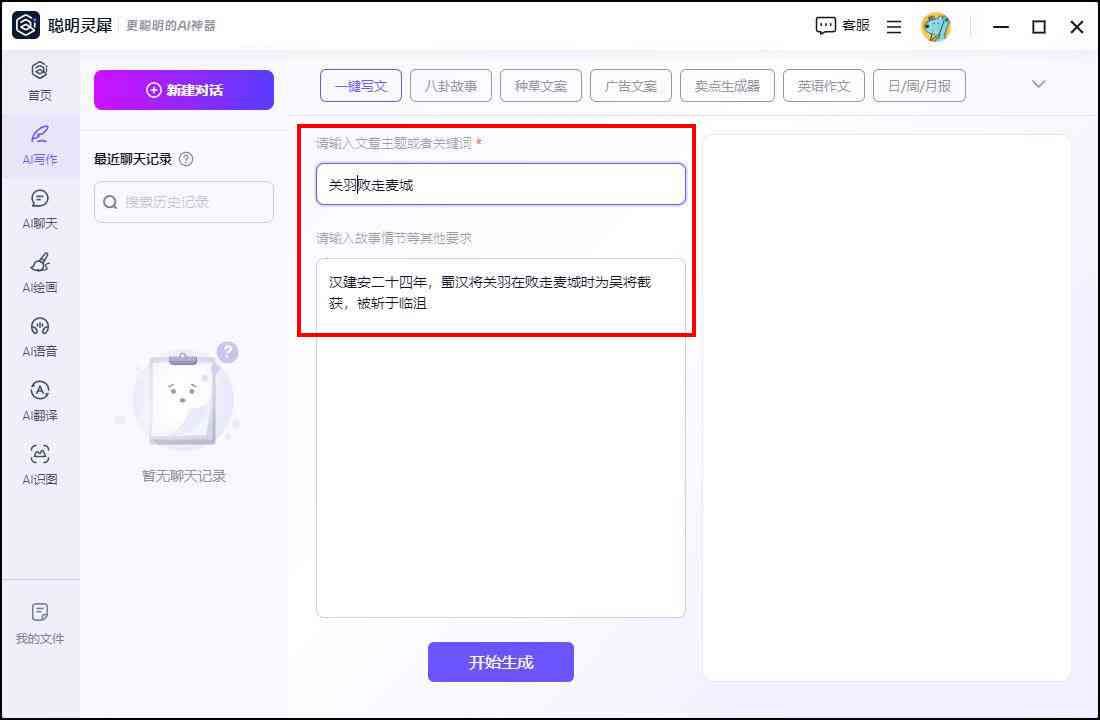Click the 聪明灵犀 app logo
This screenshot has width=1100, height=720.
[26, 25]
